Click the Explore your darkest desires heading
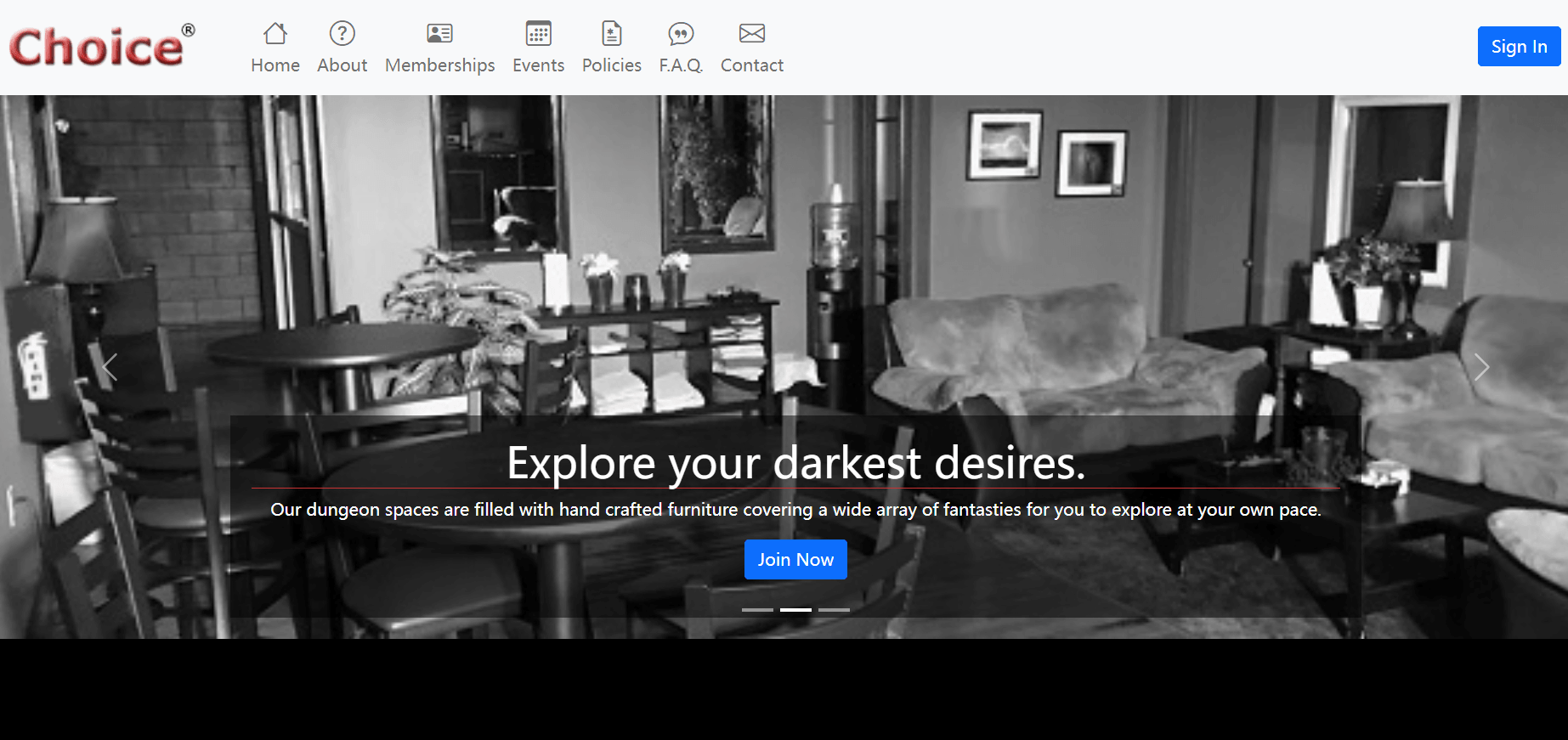Viewport: 1568px width, 740px height. [x=795, y=463]
